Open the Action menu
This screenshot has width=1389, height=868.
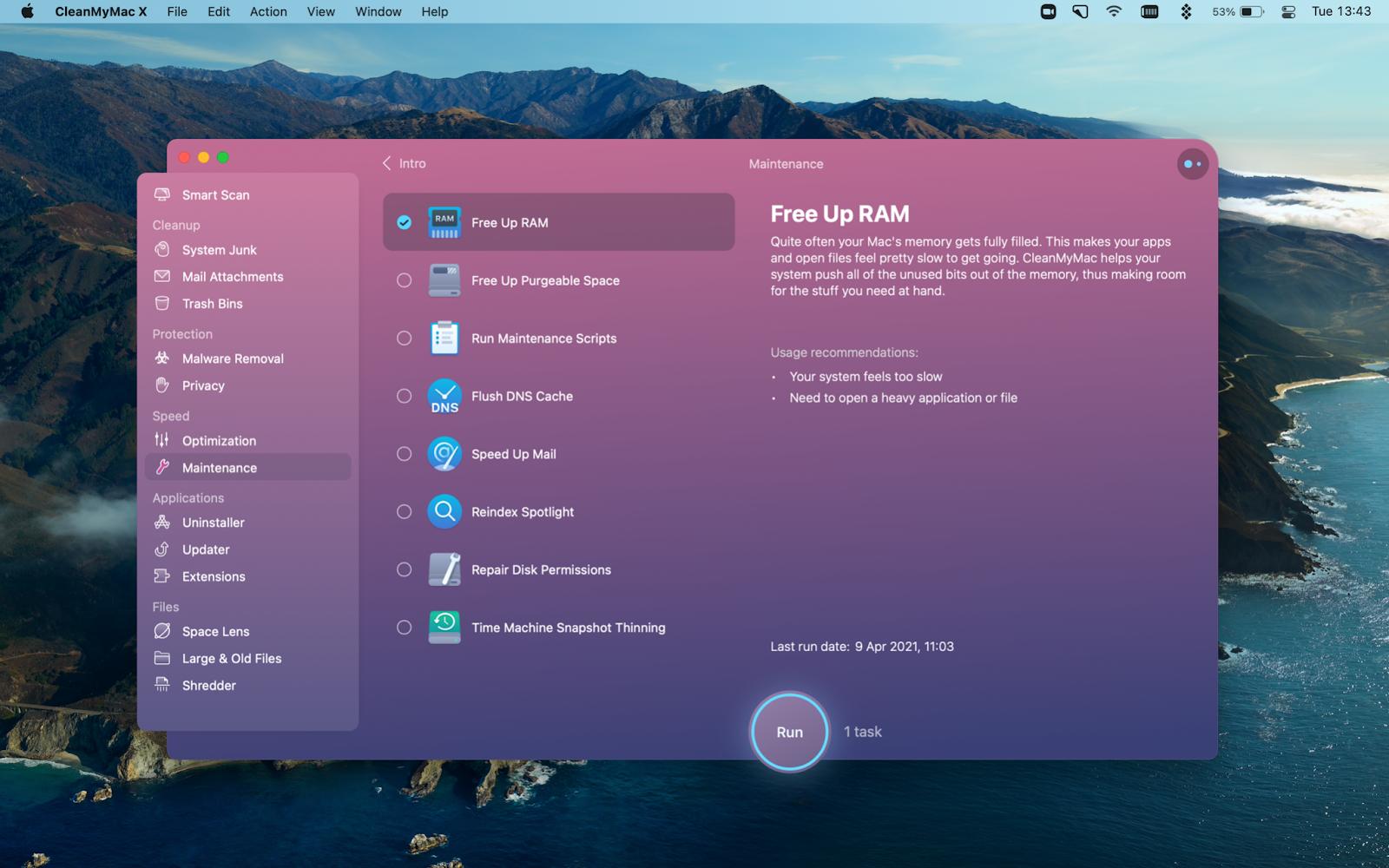point(268,11)
